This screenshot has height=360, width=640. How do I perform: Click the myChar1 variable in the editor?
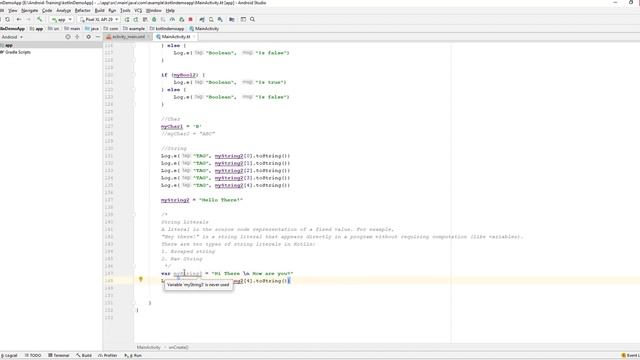172,127
